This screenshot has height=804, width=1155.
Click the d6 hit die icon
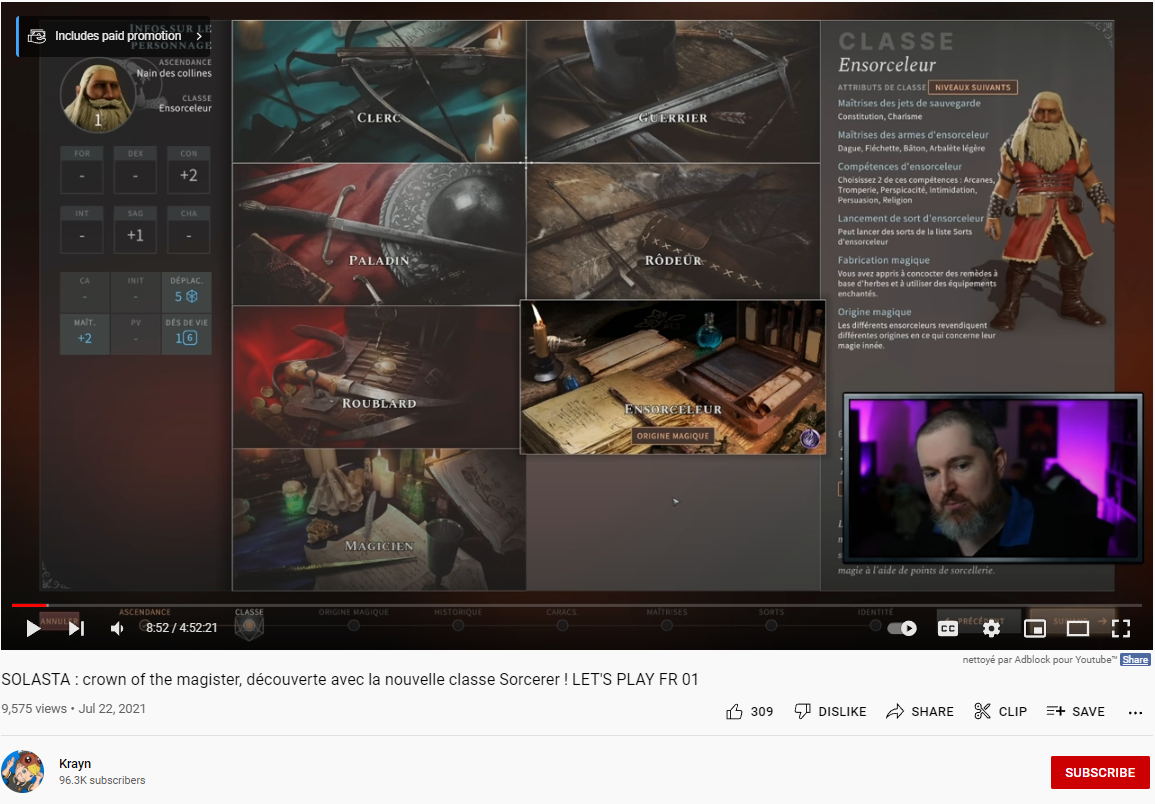click(189, 338)
